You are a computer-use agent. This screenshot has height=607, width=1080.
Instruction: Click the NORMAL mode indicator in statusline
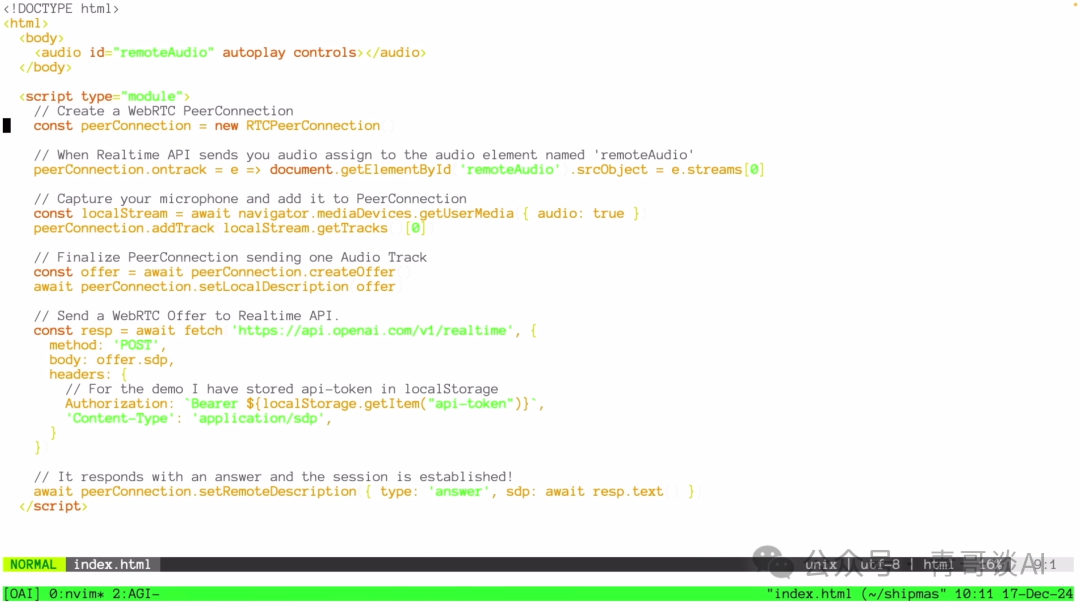(34, 565)
